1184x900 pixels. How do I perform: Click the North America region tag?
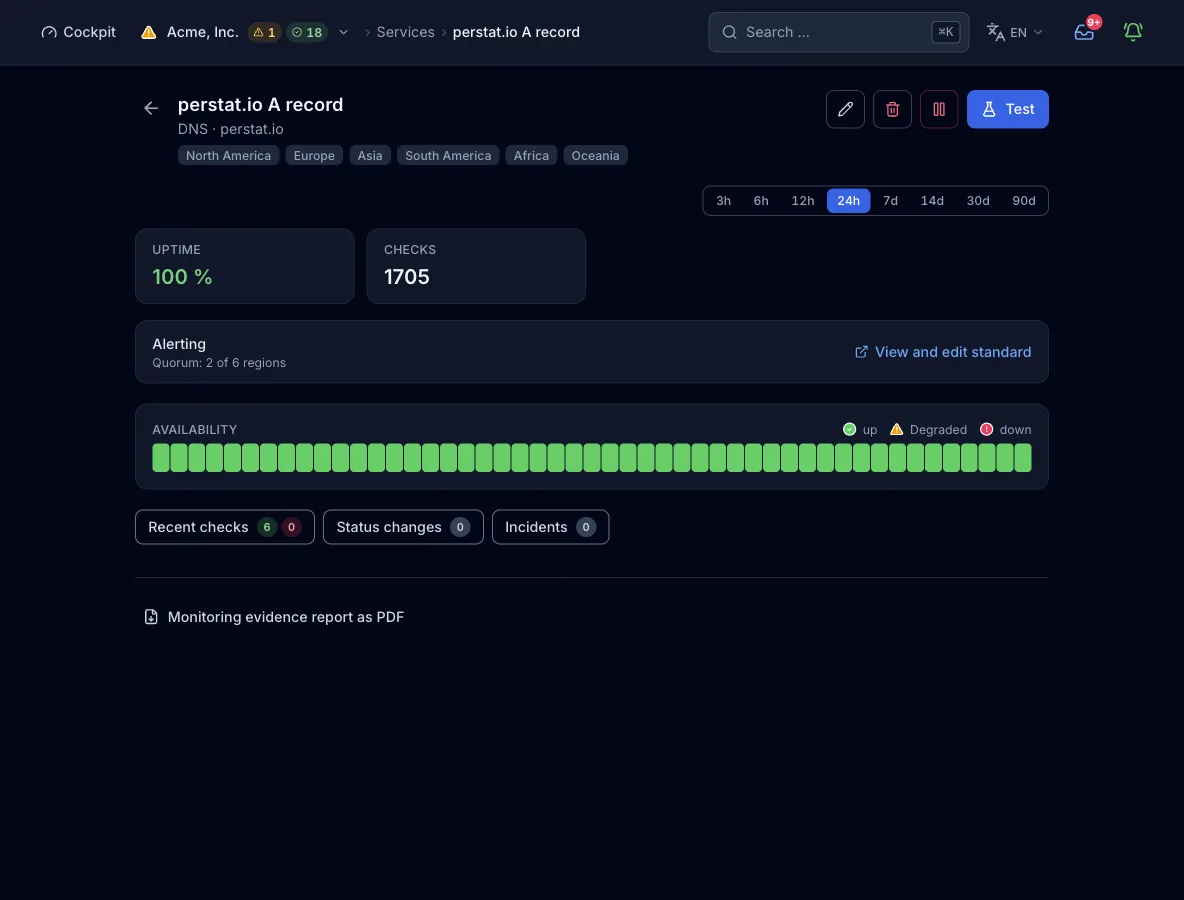click(x=228, y=156)
